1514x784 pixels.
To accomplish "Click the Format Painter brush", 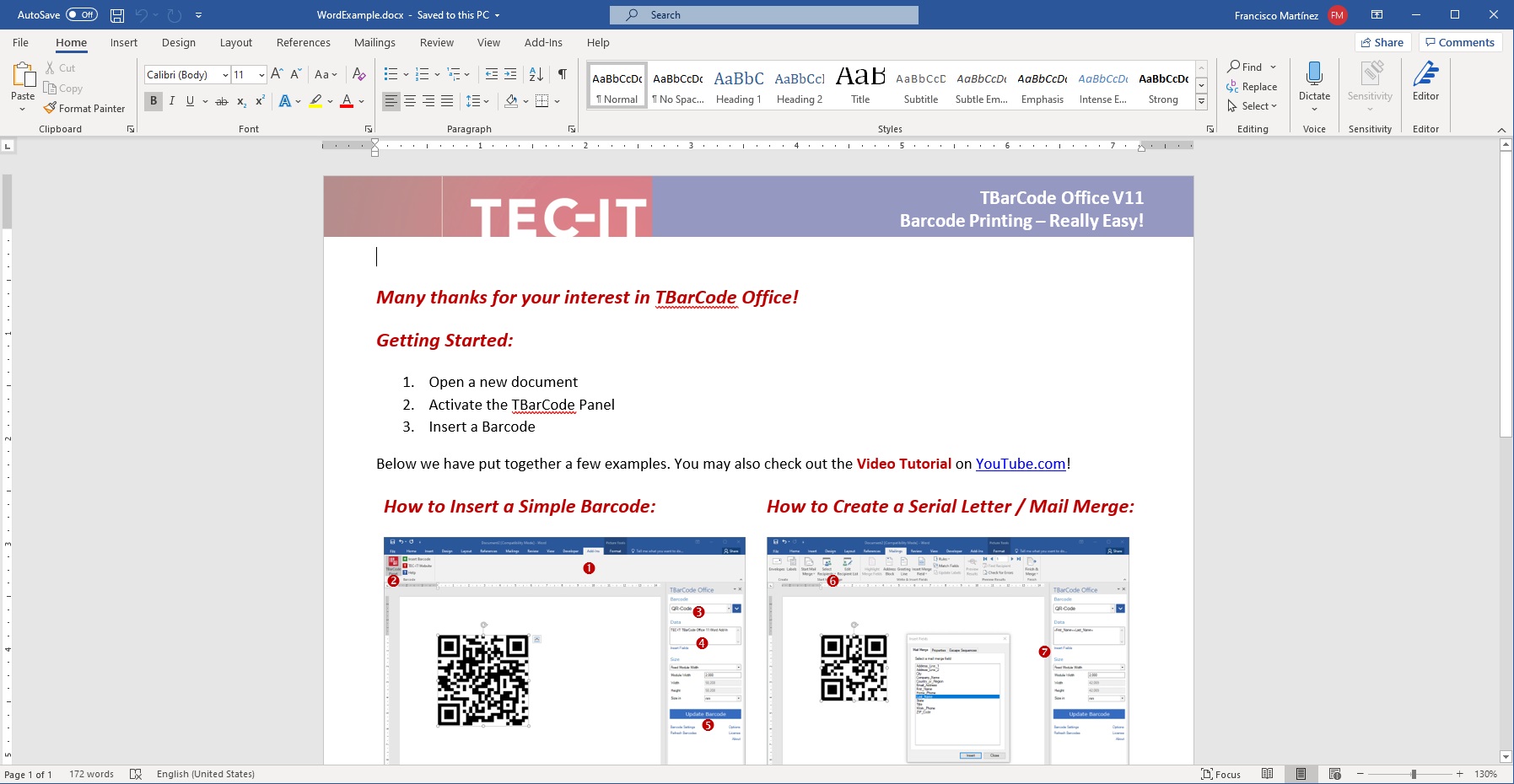I will click(51, 108).
